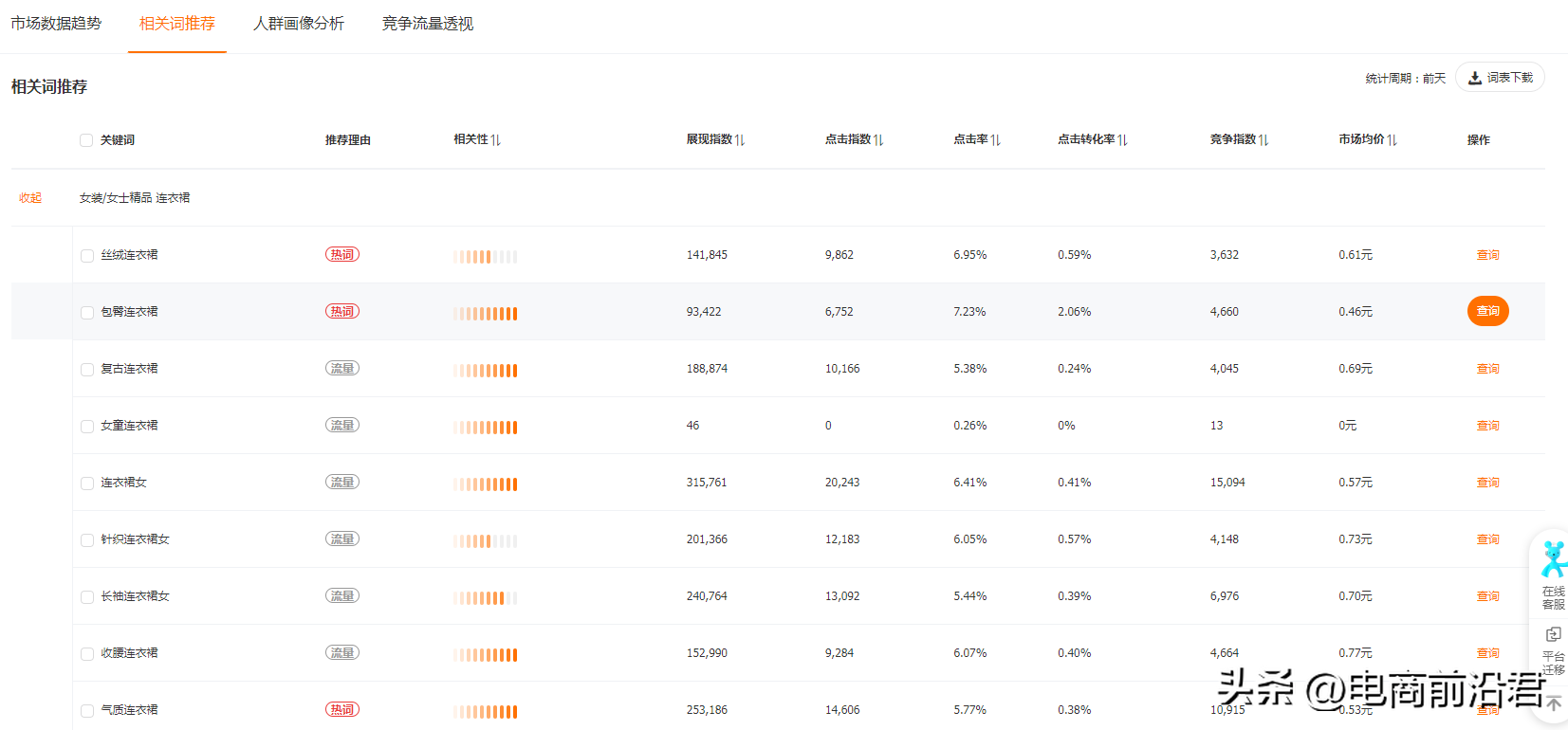Screen dimensions: 1568x730
Task: Click 竞争指数 value 15,094
Action: point(1227,483)
